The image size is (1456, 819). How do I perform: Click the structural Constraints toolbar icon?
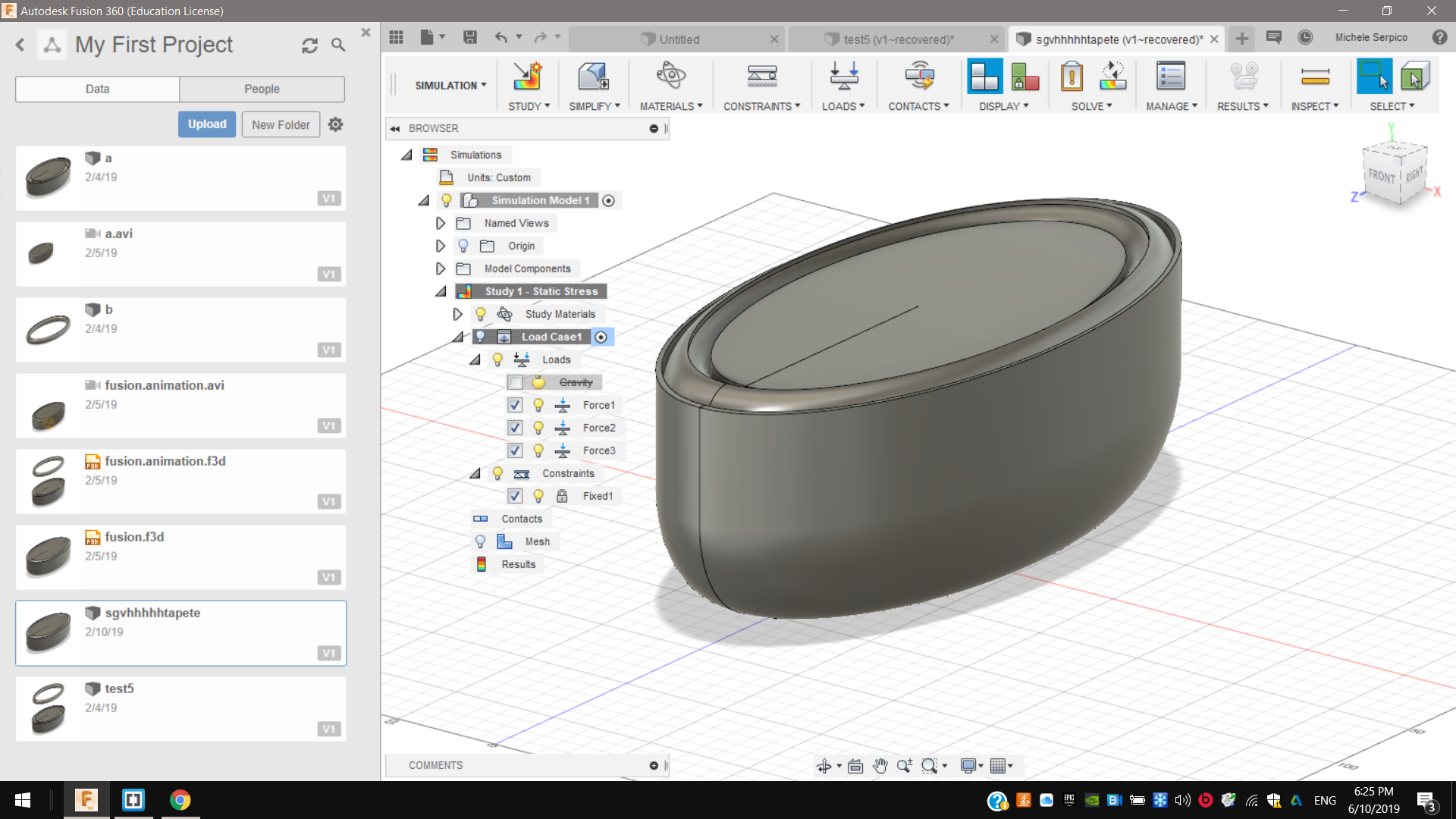(761, 77)
